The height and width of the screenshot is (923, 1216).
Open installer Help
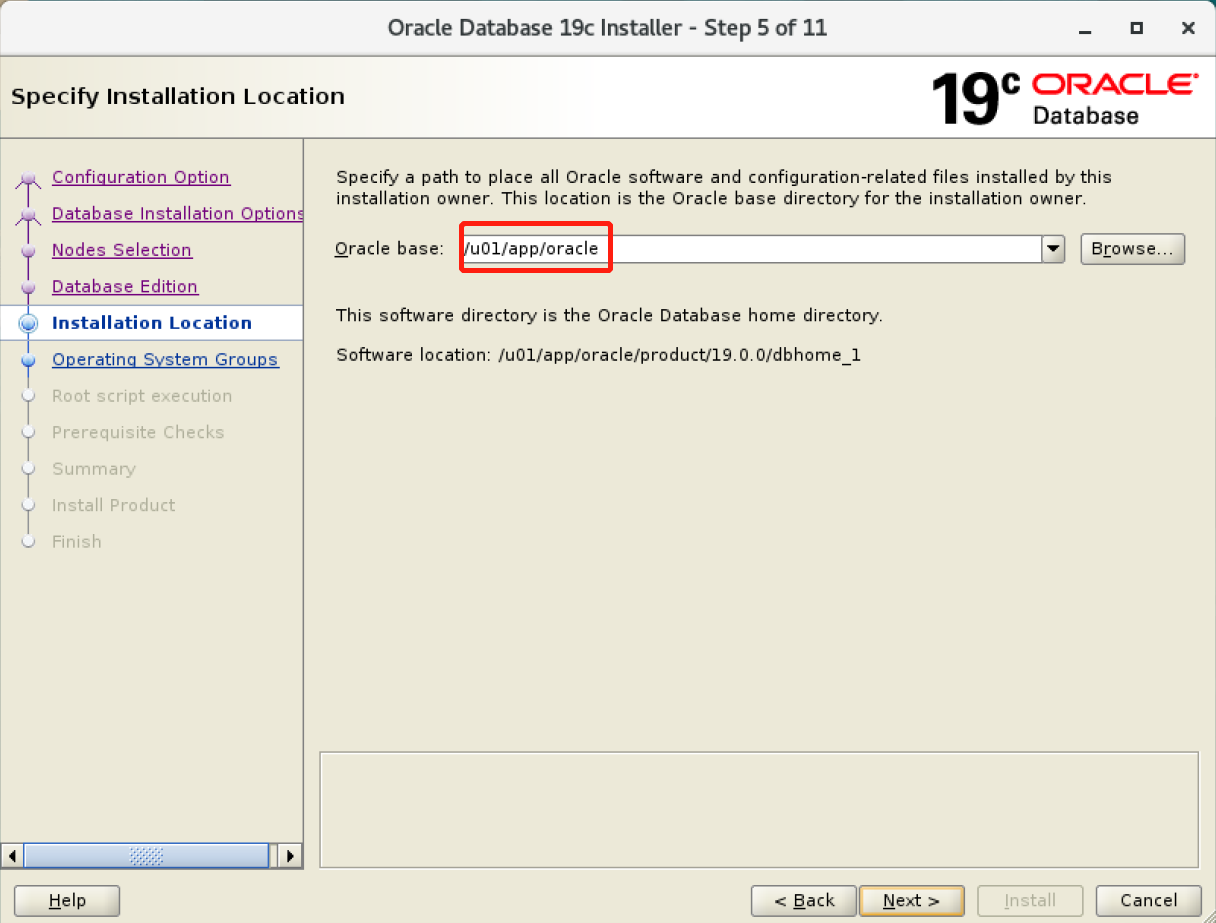(x=67, y=901)
